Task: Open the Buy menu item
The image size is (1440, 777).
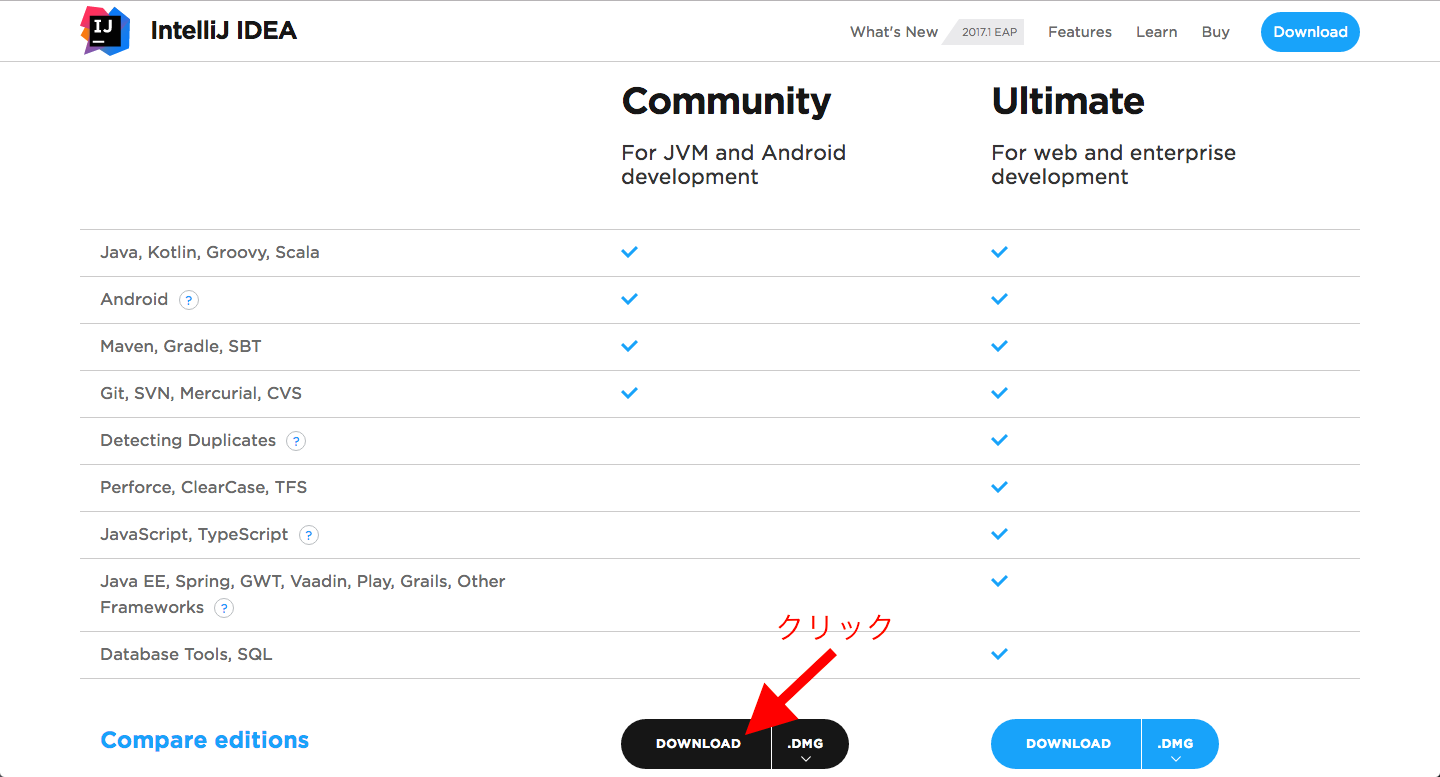Action: (x=1216, y=32)
